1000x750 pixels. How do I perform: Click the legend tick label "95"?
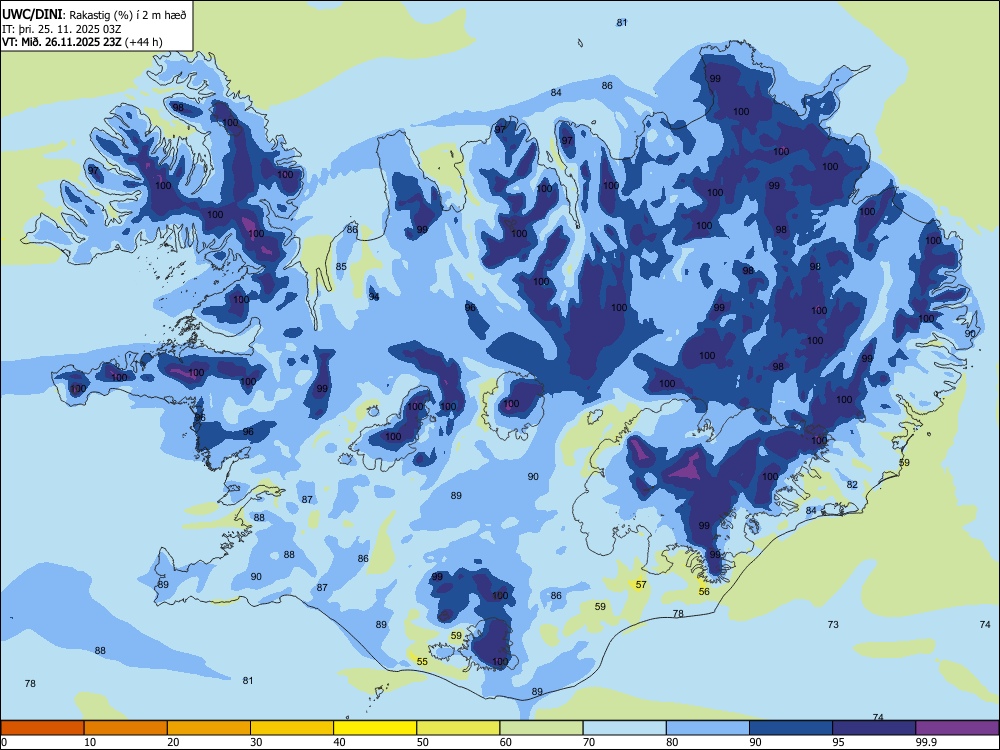click(x=839, y=742)
